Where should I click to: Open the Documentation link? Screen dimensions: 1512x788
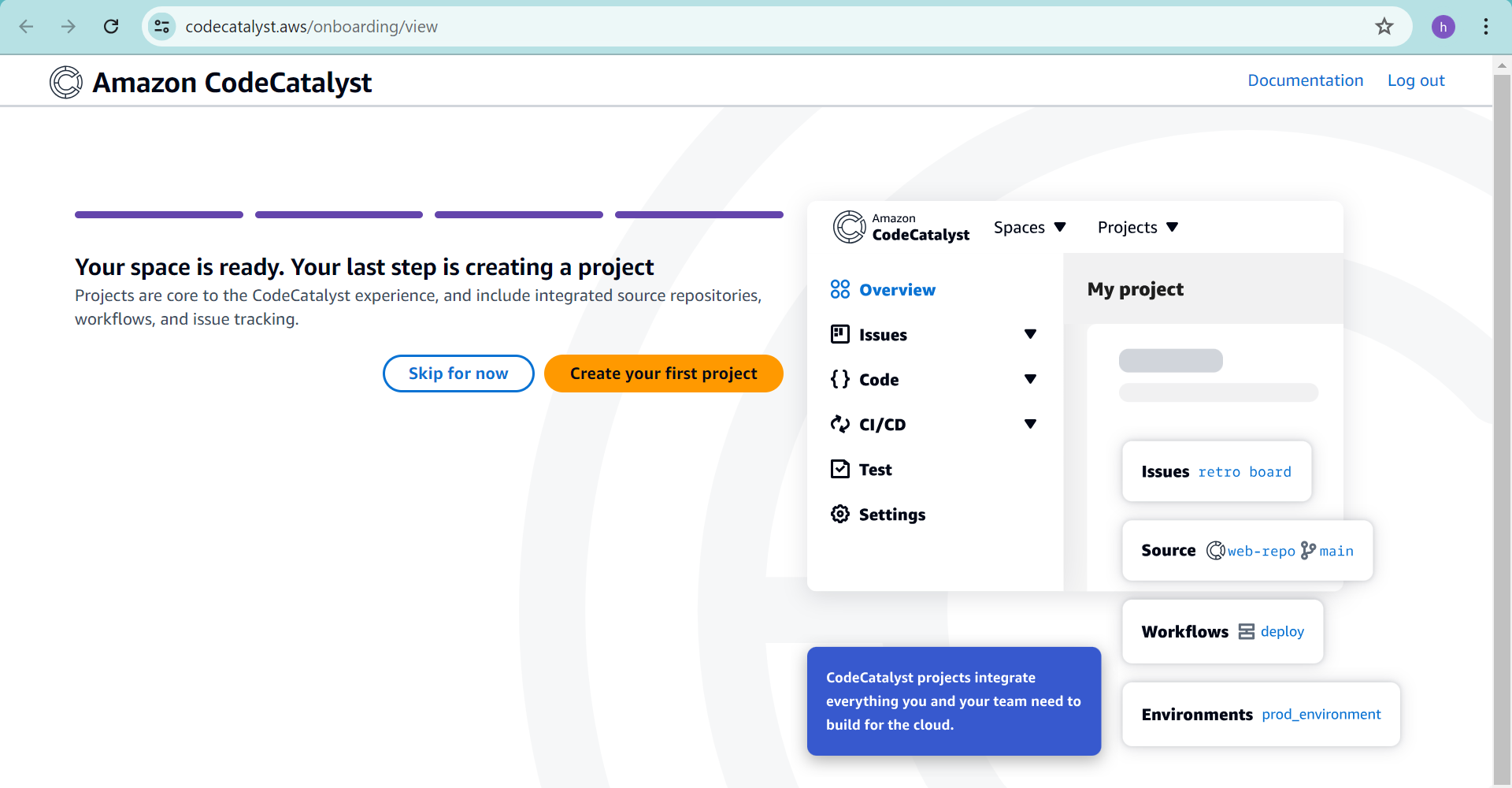tap(1305, 80)
